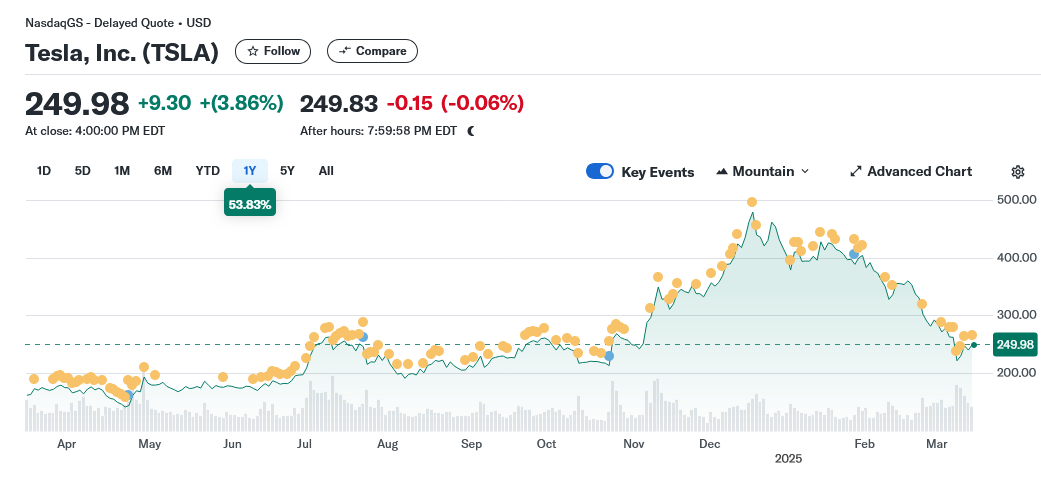Click the (-0.06%) after-hours percent change
This screenshot has width=1041, height=478.
[x=482, y=103]
